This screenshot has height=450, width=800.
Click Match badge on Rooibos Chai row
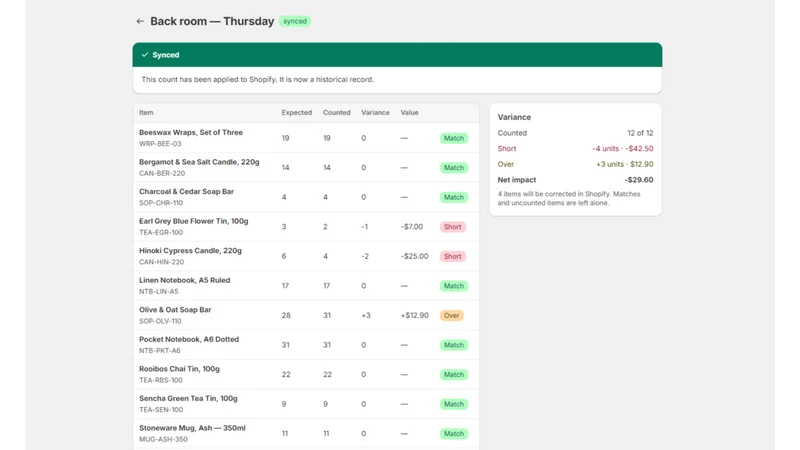tap(454, 375)
